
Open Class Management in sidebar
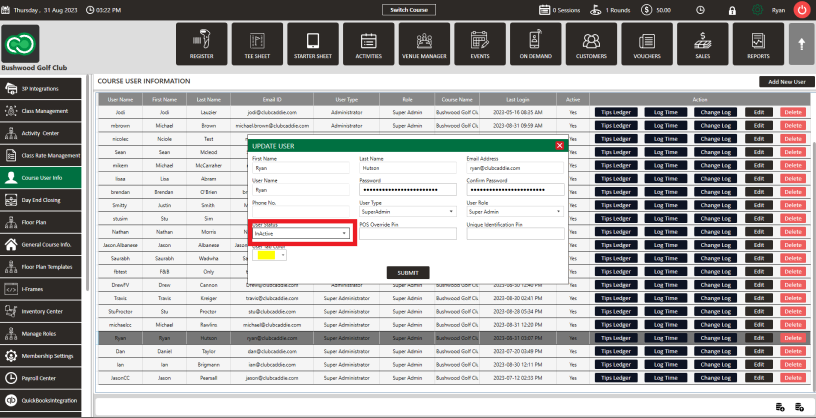pos(41,111)
